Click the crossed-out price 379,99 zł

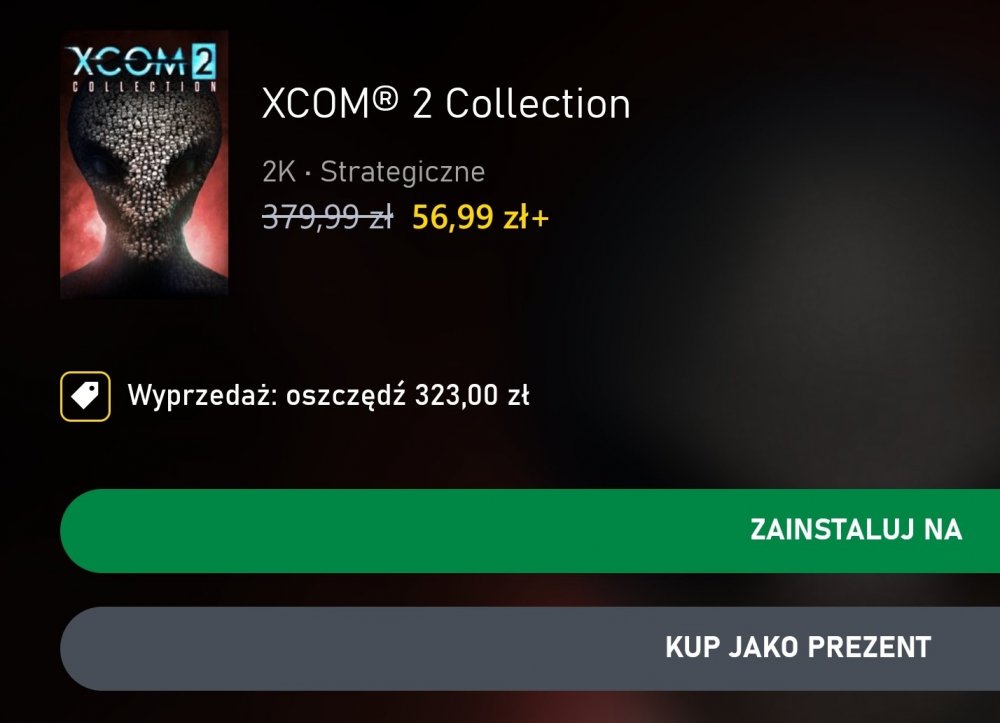(328, 217)
